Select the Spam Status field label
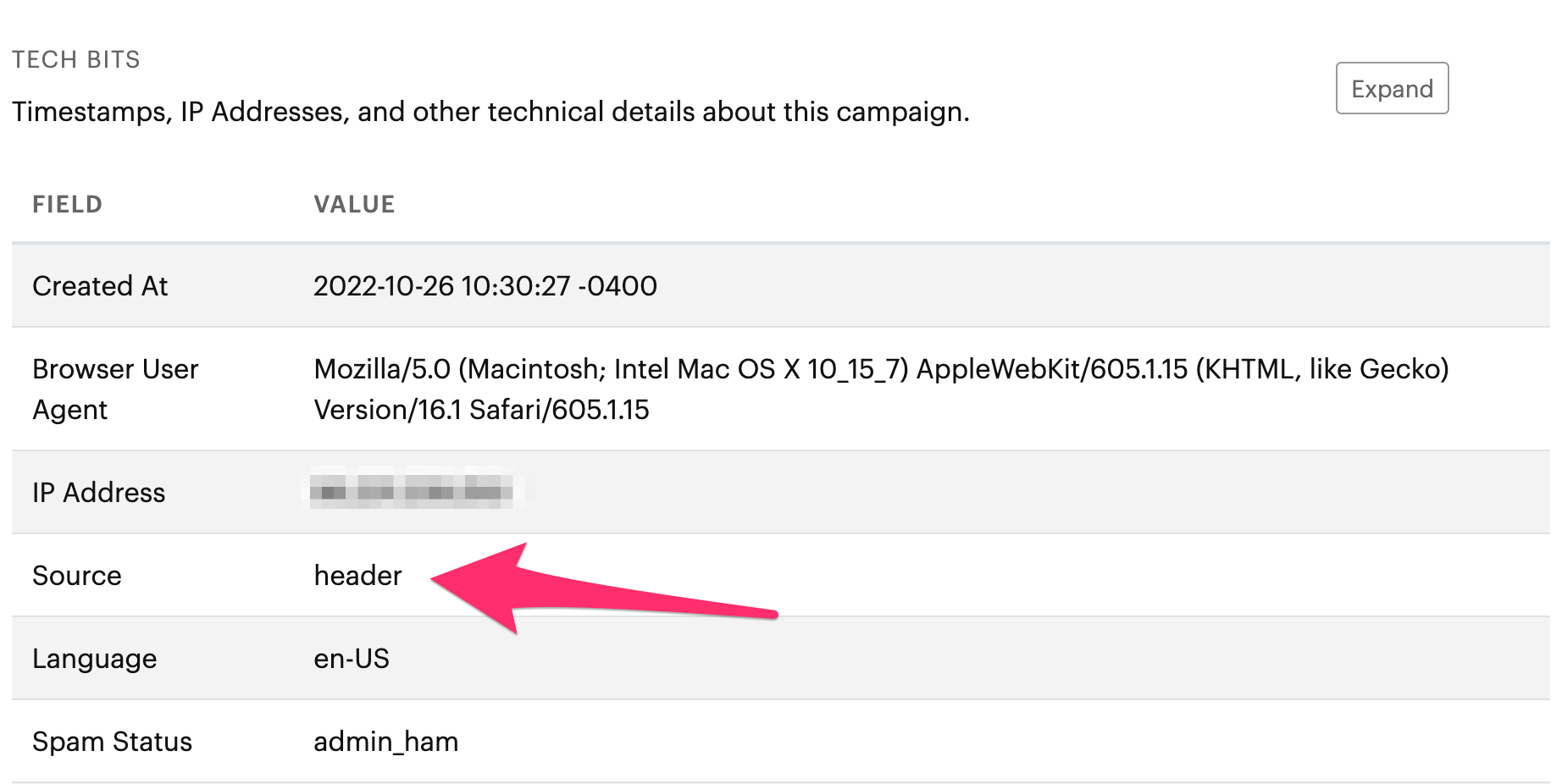This screenshot has height=784, width=1562. 112,741
